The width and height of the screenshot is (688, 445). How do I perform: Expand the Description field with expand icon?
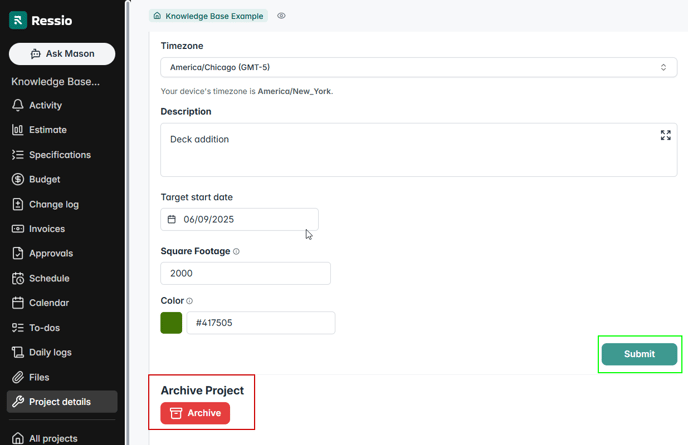(666, 135)
